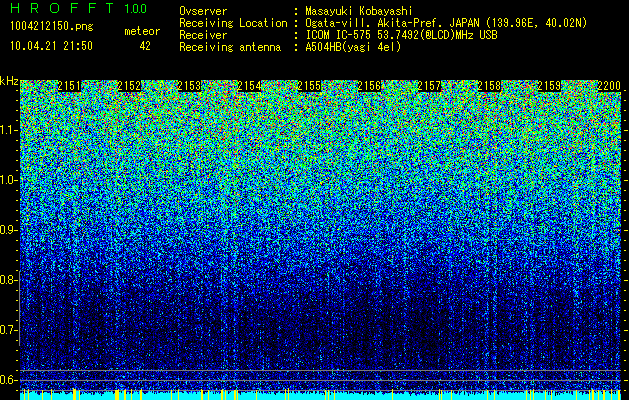This screenshot has width=629, height=400.
Task: Click the version number 1.0.0
Action: click(x=136, y=8)
